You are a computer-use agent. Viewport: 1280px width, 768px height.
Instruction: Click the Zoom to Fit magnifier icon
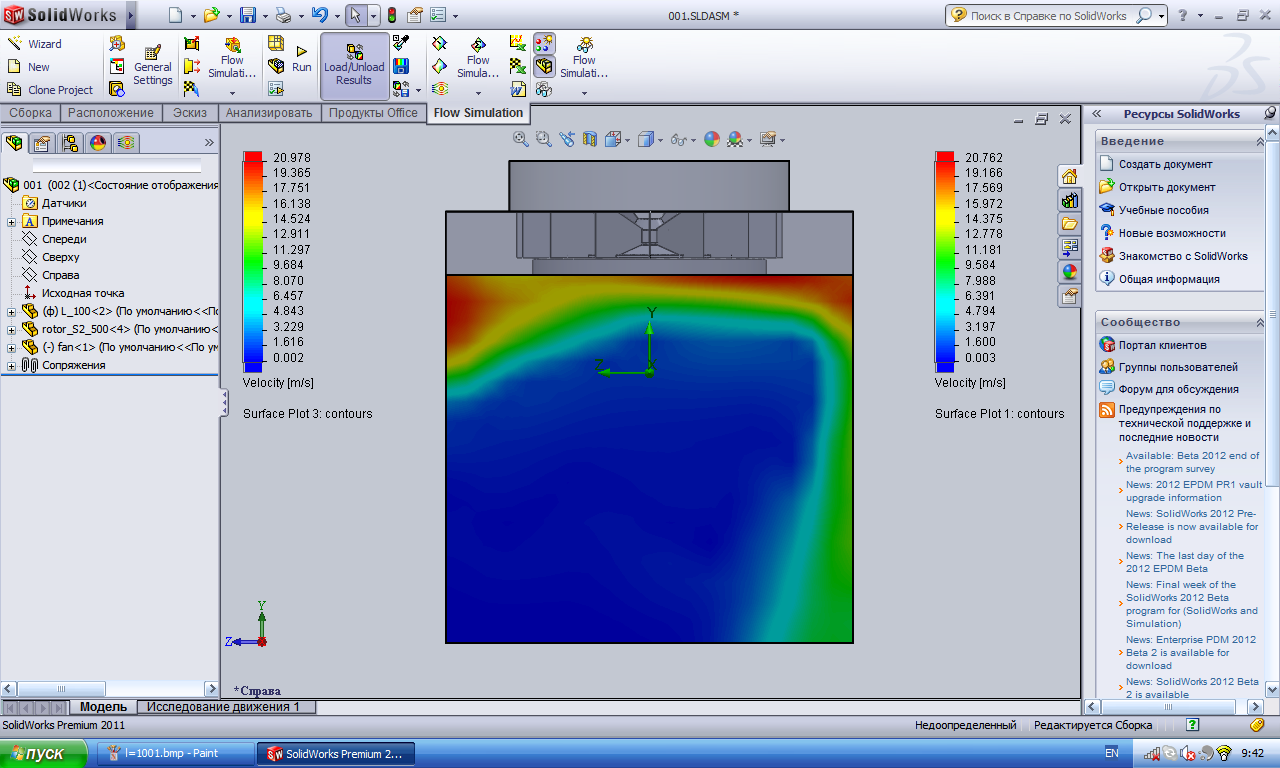click(x=520, y=139)
